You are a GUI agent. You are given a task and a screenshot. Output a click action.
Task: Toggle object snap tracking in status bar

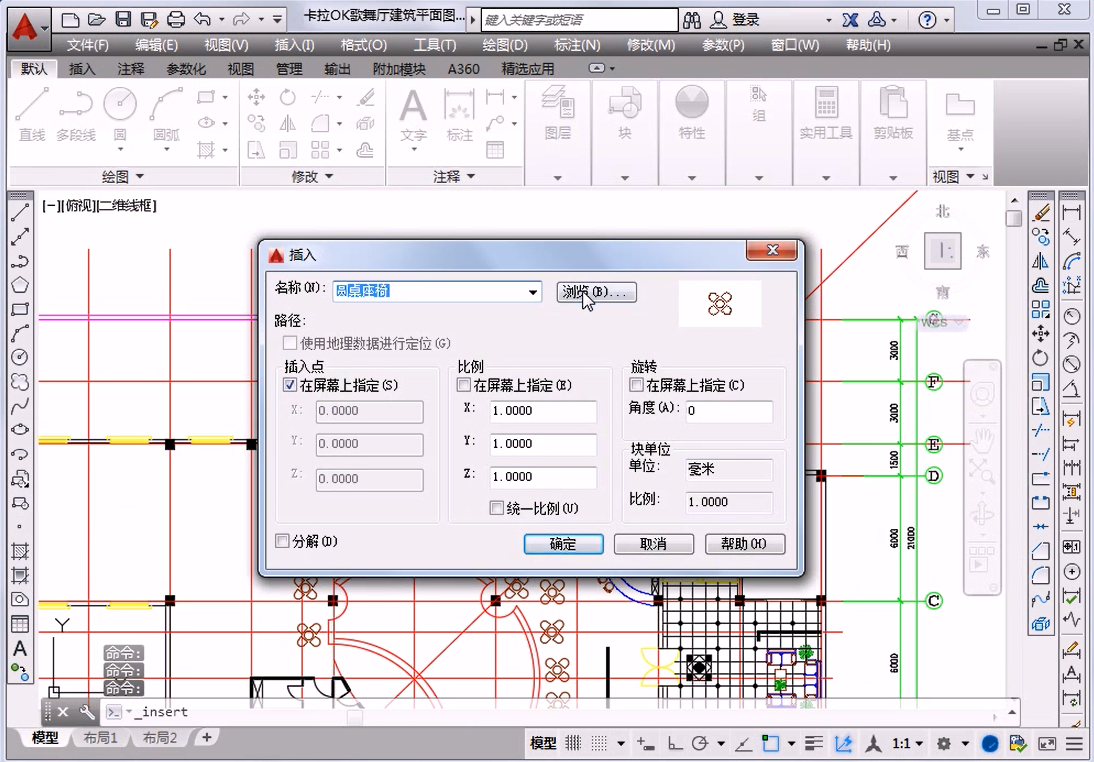coord(744,743)
